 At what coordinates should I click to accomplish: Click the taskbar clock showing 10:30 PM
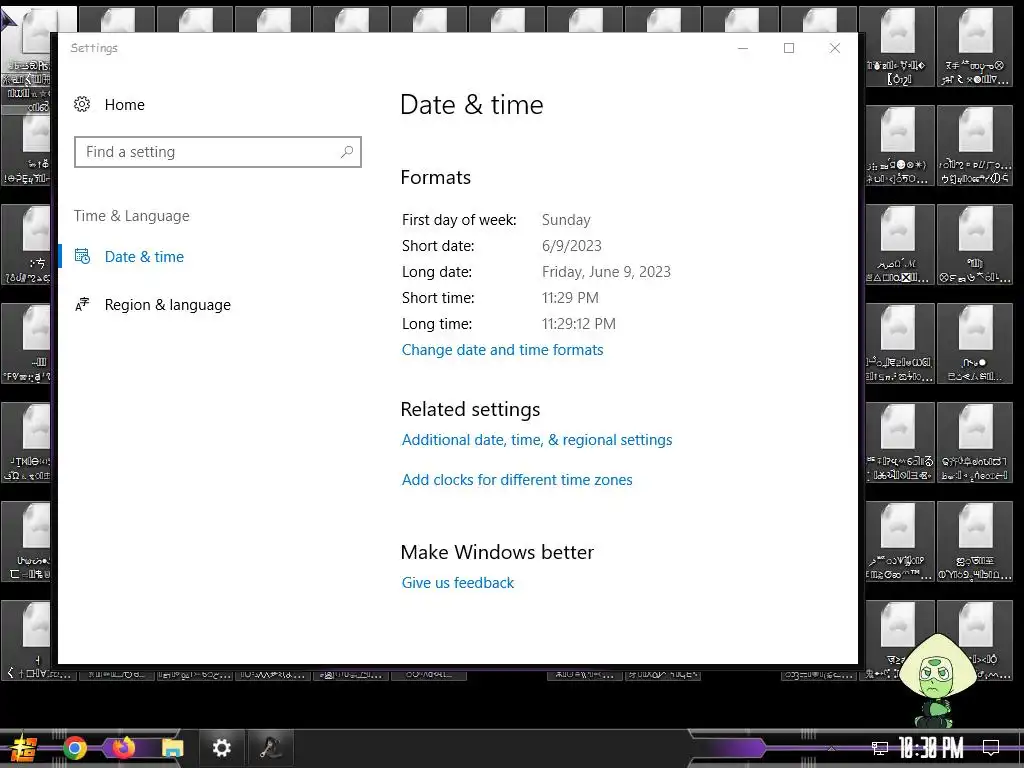[x=931, y=748]
